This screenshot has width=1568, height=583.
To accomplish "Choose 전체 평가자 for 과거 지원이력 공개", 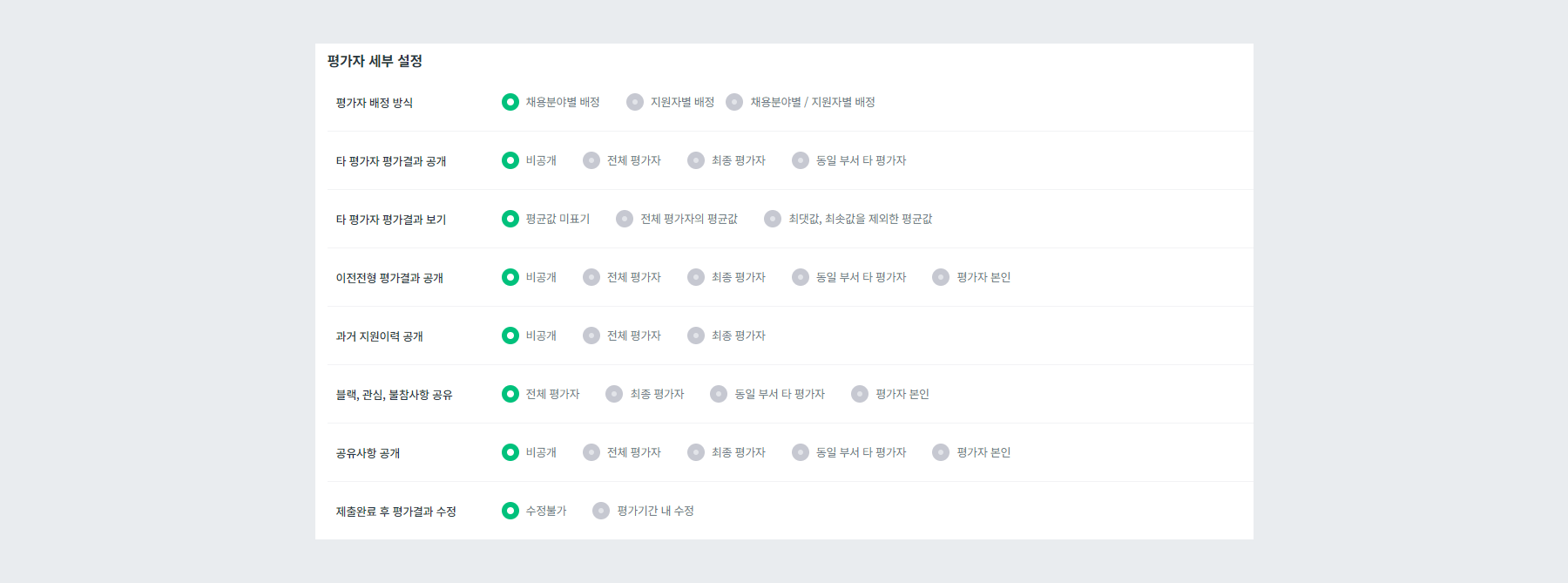I will 591,335.
